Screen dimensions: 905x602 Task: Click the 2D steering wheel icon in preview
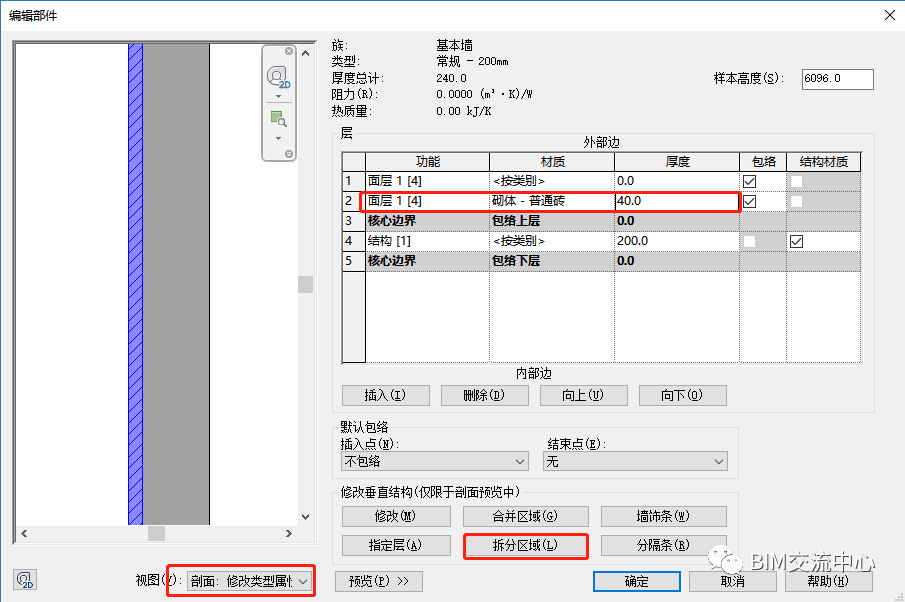(x=278, y=77)
